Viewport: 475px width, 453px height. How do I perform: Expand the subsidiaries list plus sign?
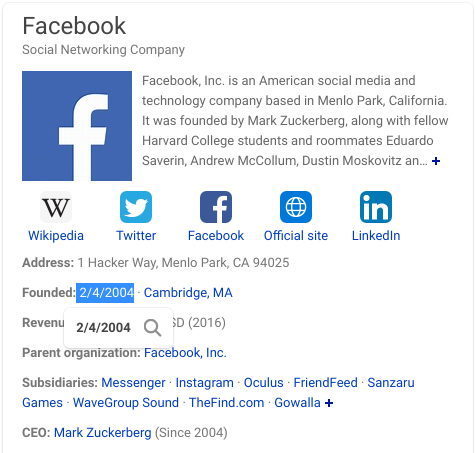pyautogui.click(x=329, y=403)
